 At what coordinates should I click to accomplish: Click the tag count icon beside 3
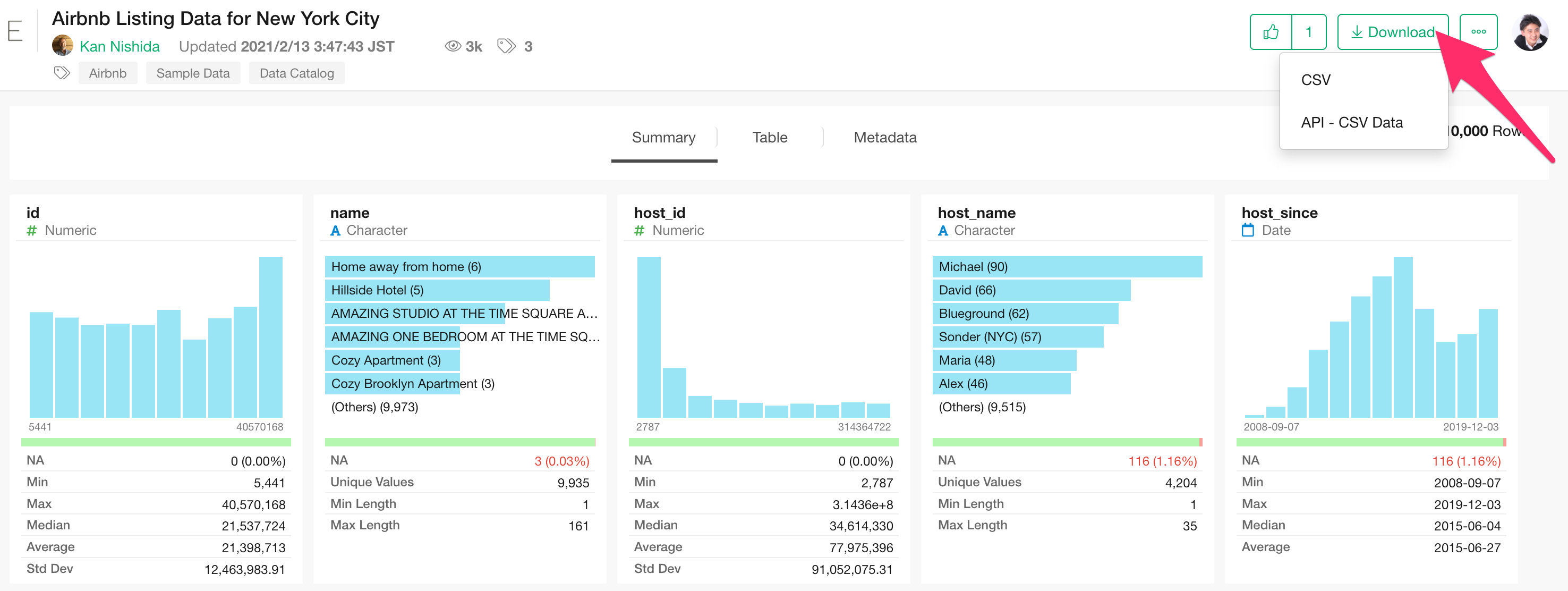coord(506,46)
